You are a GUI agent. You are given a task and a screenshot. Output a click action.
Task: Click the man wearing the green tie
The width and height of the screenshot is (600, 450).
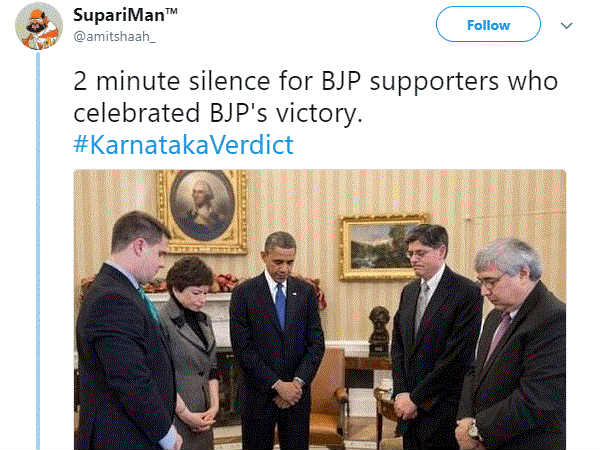pos(127,333)
